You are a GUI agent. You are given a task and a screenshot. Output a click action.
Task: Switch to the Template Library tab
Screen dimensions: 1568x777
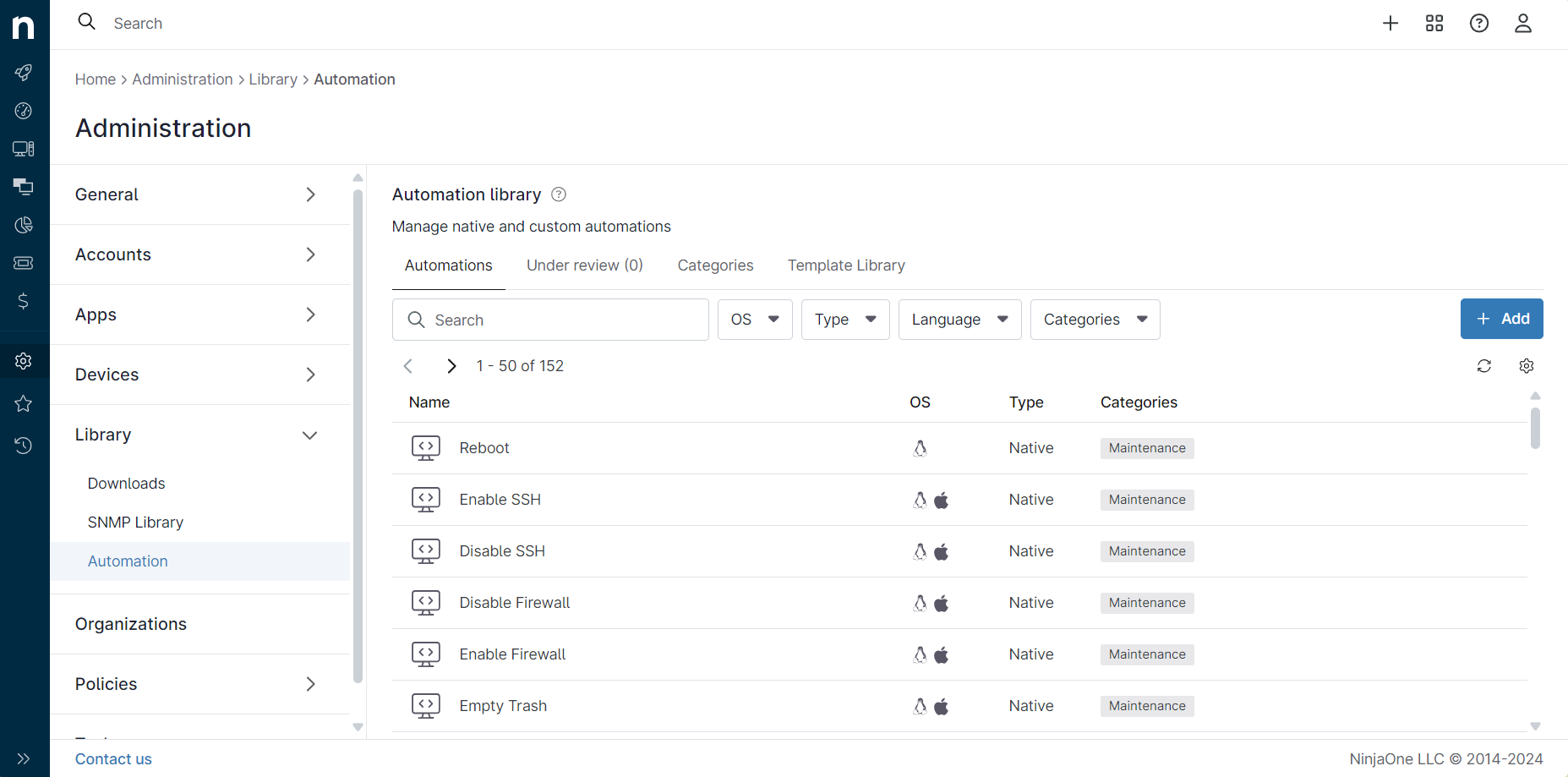(x=846, y=265)
